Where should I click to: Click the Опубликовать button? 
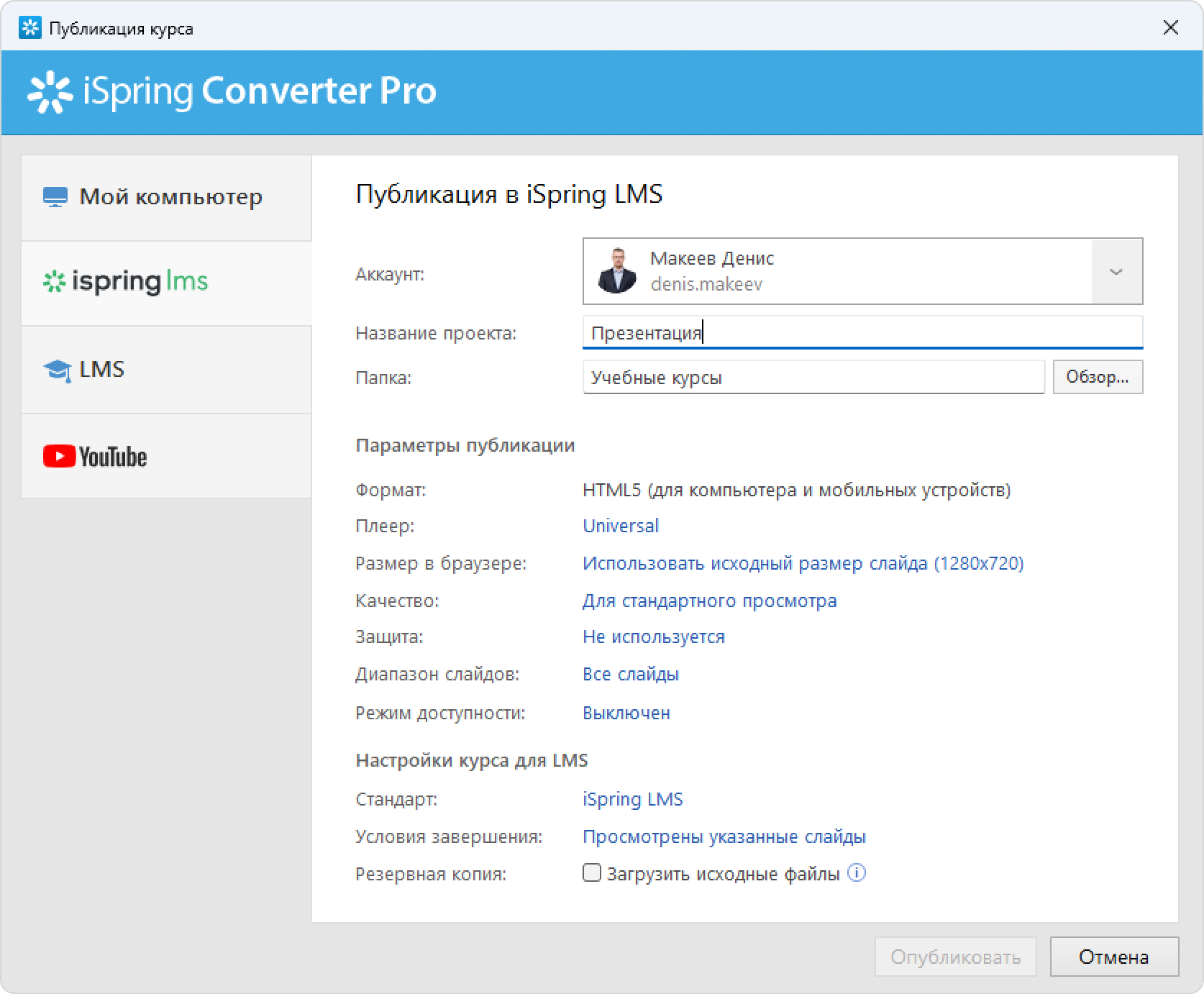955,957
